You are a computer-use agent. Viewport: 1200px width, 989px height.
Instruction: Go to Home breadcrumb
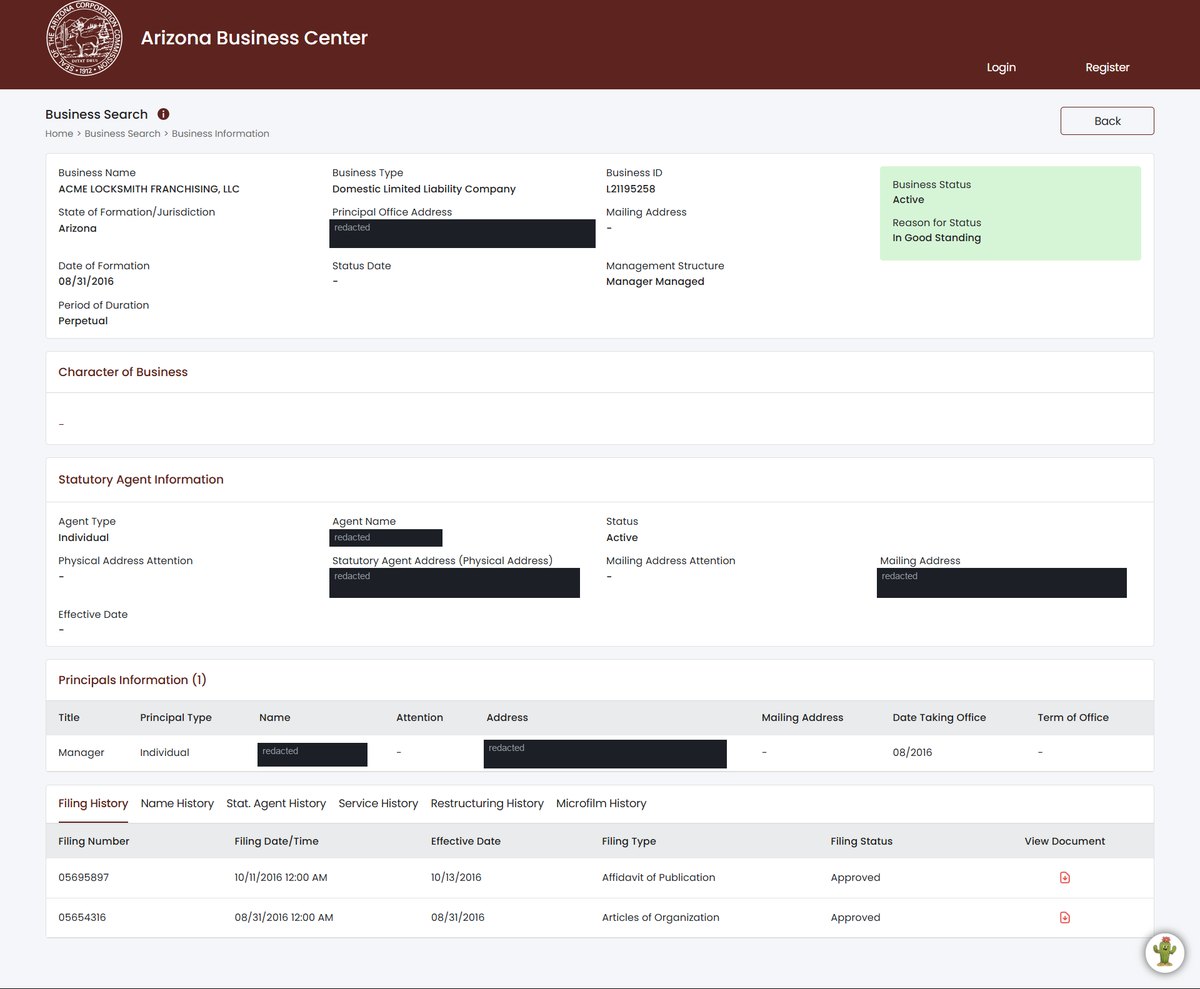[x=59, y=133]
